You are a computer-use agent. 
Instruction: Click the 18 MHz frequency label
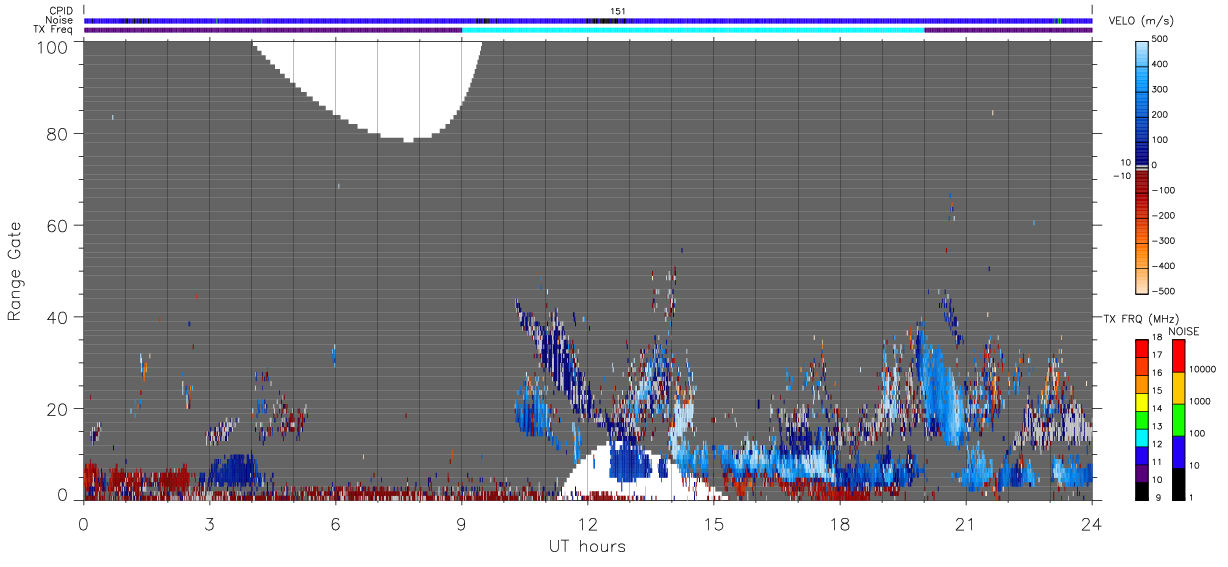pos(1155,339)
